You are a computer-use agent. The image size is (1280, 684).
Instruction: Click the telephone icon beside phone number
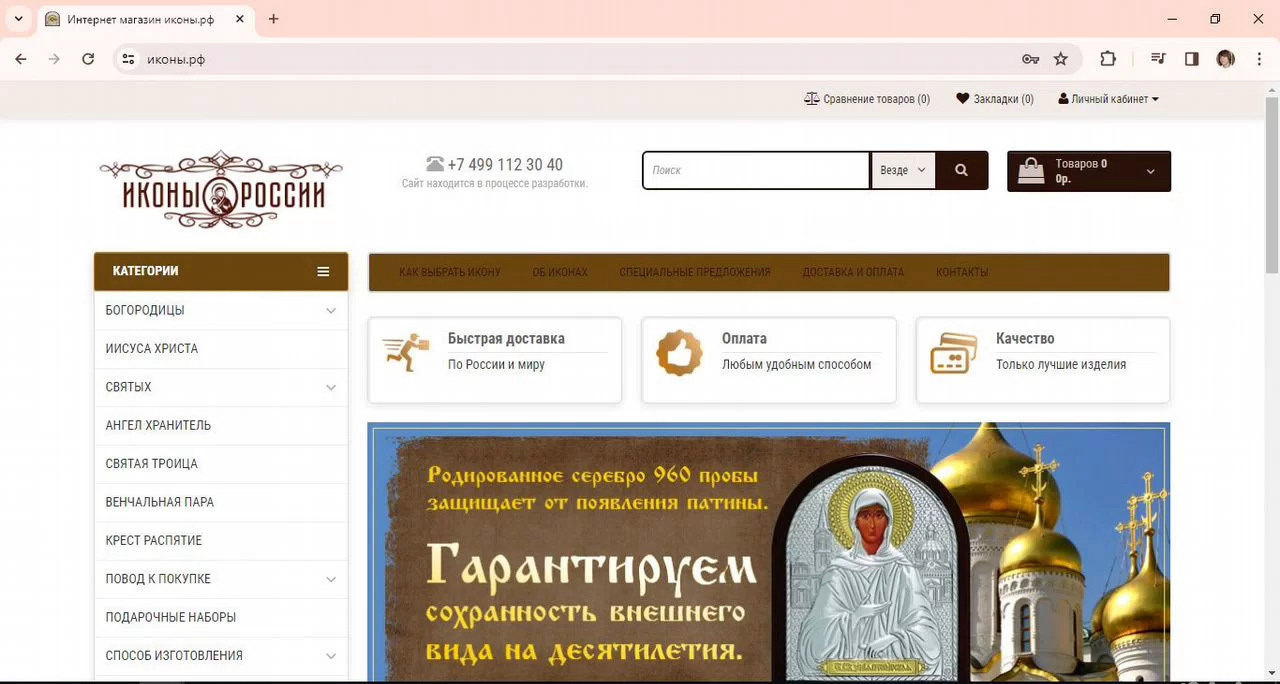[435, 164]
